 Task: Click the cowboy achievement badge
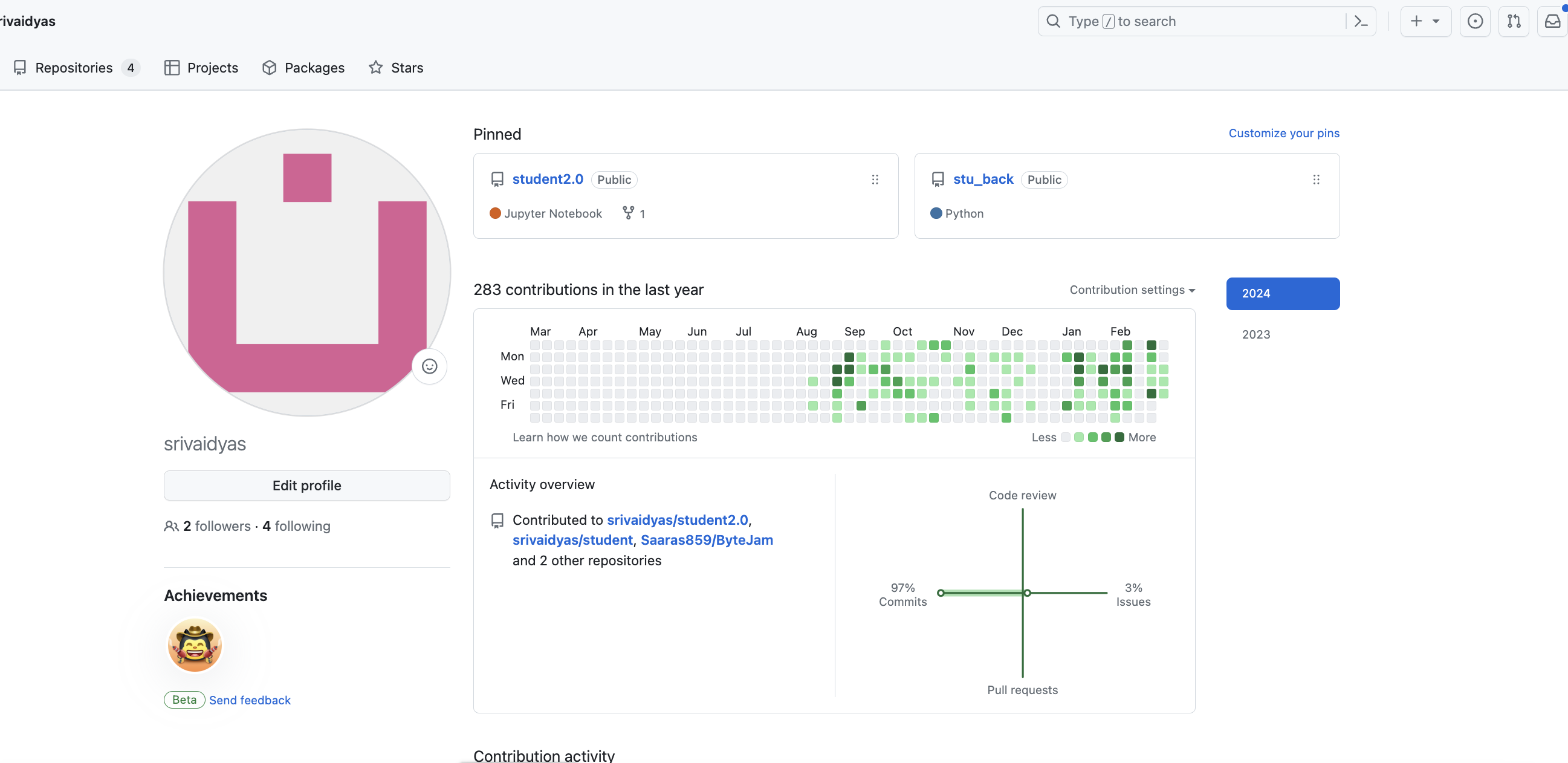[195, 645]
